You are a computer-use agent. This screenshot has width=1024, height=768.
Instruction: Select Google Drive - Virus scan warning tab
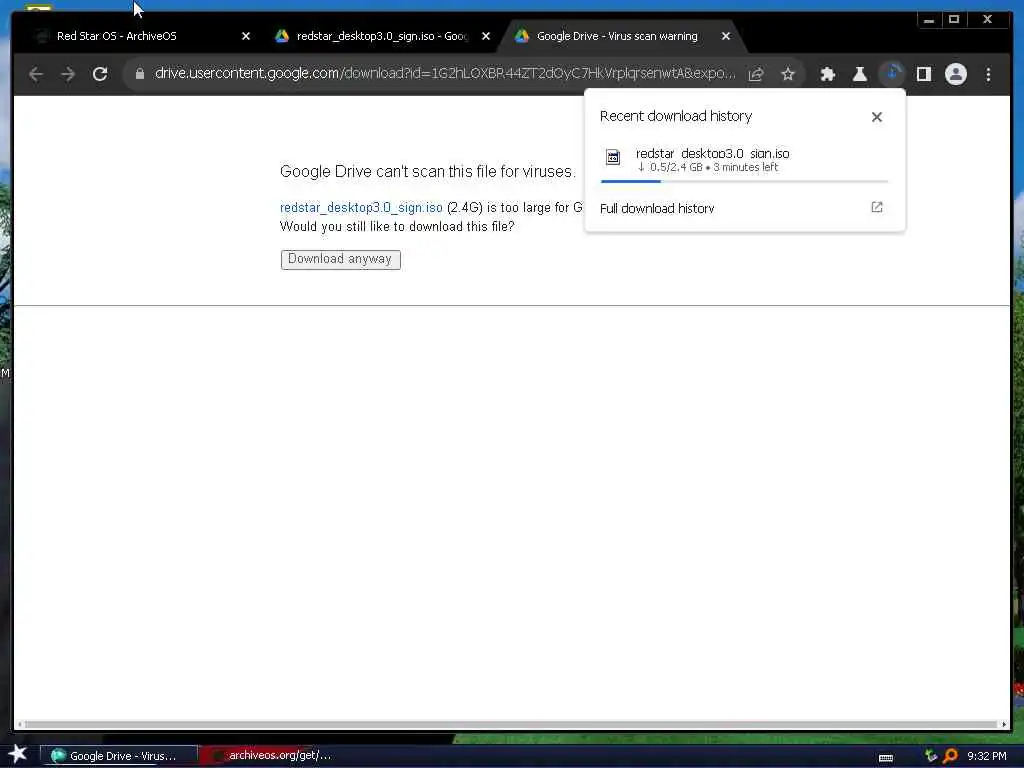coord(617,36)
